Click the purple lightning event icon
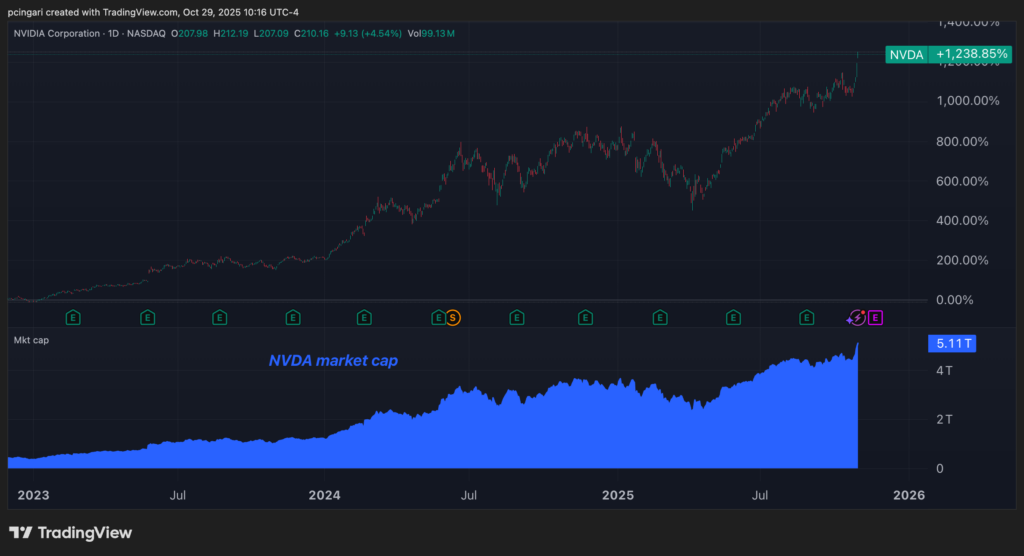 click(856, 318)
